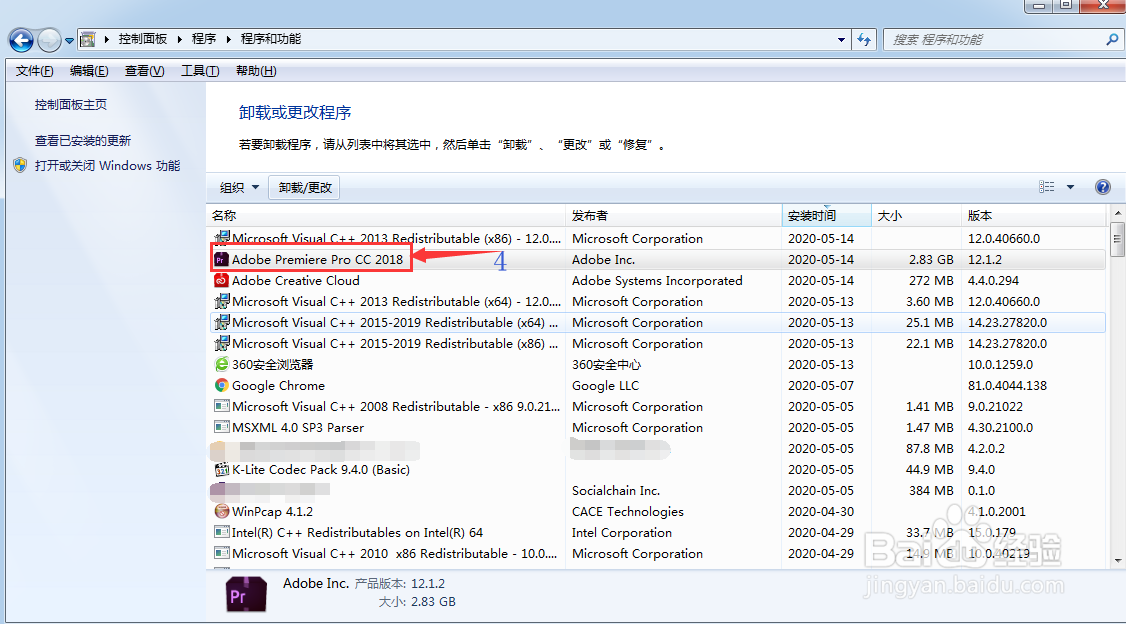Click the 360安全浏览器 icon
Viewport: 1126px width, 624px height.
[222, 364]
